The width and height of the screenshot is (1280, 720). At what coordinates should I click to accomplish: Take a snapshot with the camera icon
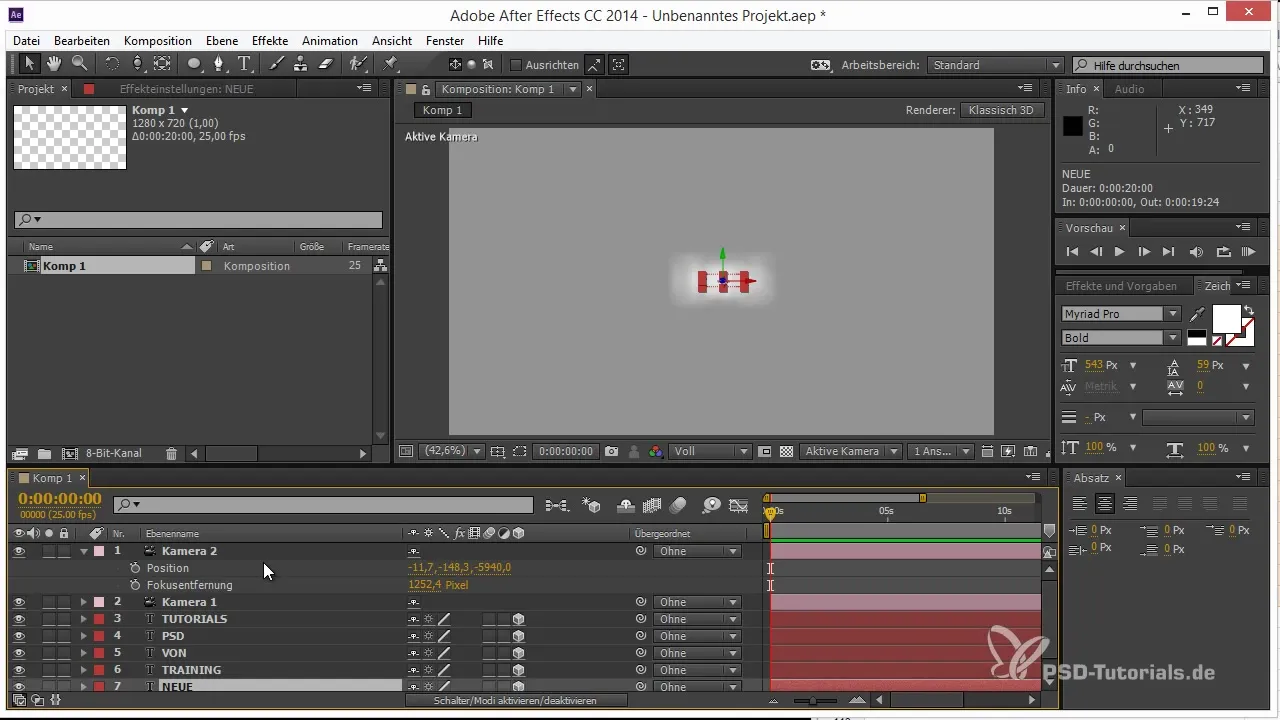coord(611,452)
